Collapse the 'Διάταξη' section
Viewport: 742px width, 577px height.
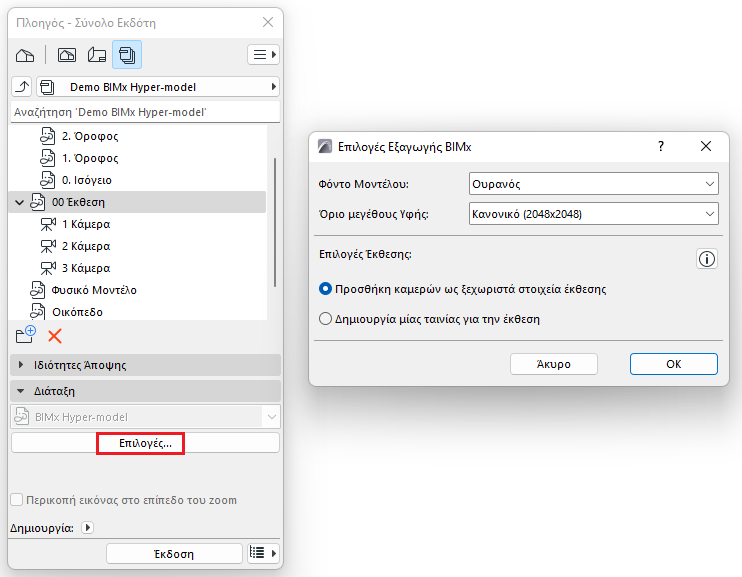145,391
